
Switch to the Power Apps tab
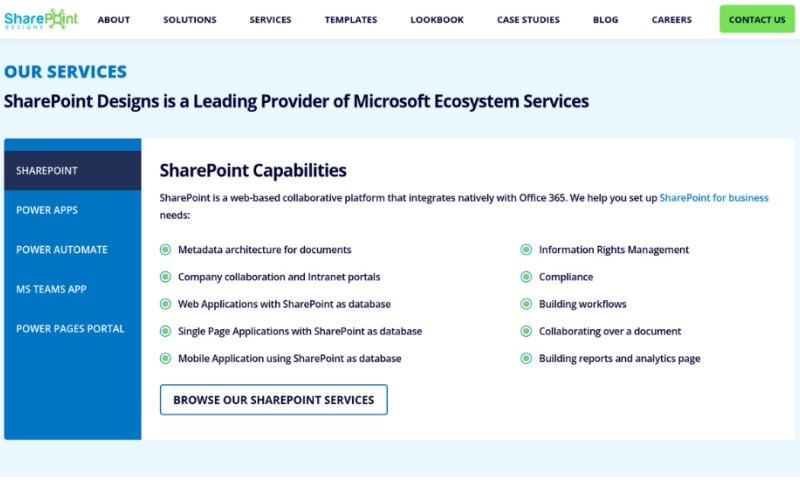tap(47, 210)
